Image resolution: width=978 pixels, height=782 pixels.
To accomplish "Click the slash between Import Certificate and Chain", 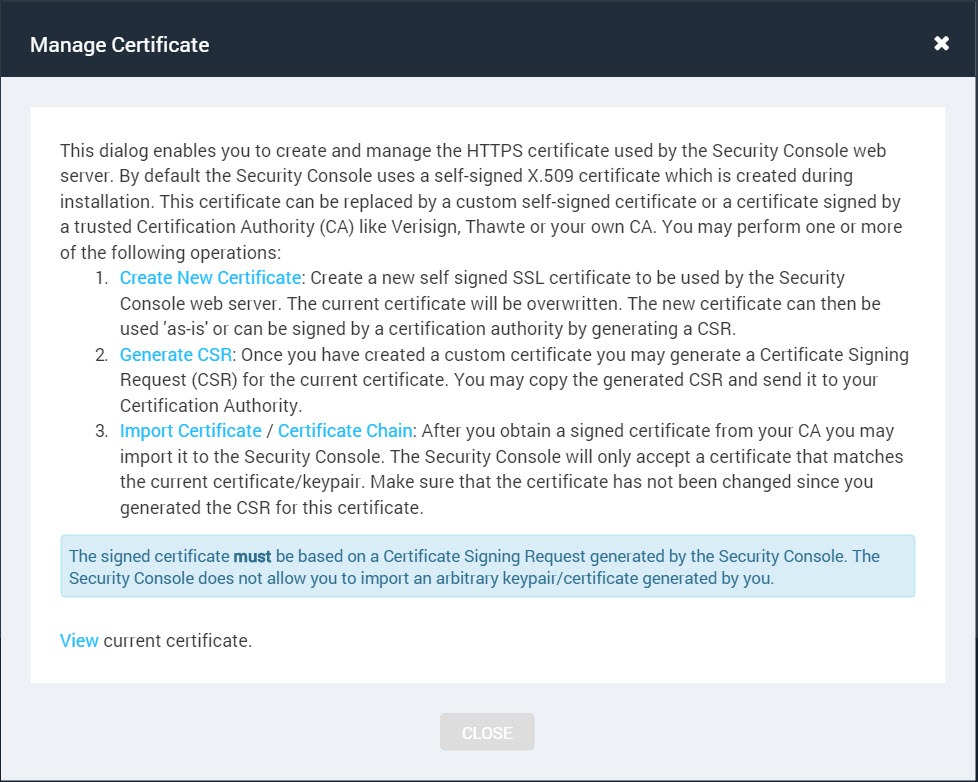I will click(x=269, y=432).
